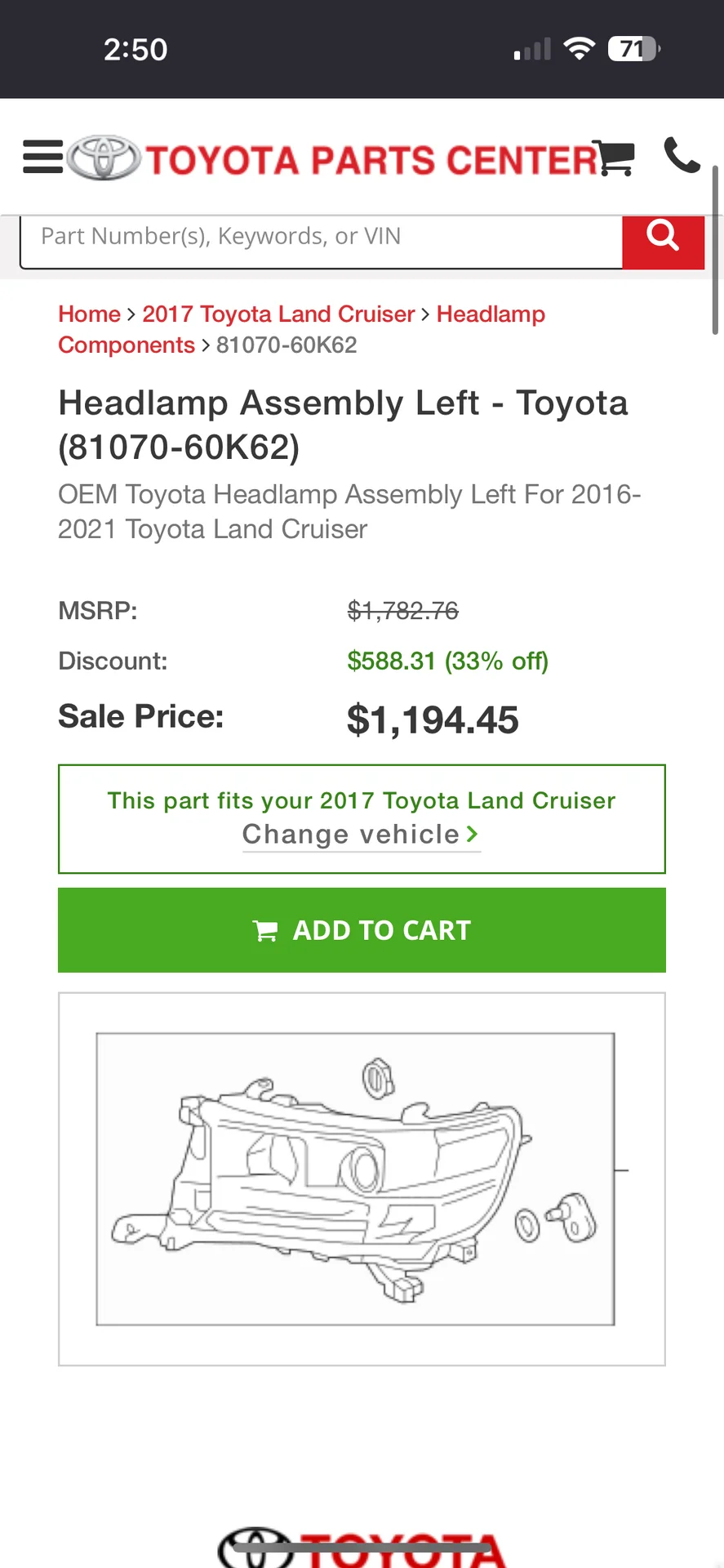
Task: Tap the Toyota logo at page bottom
Action: tap(362, 1548)
